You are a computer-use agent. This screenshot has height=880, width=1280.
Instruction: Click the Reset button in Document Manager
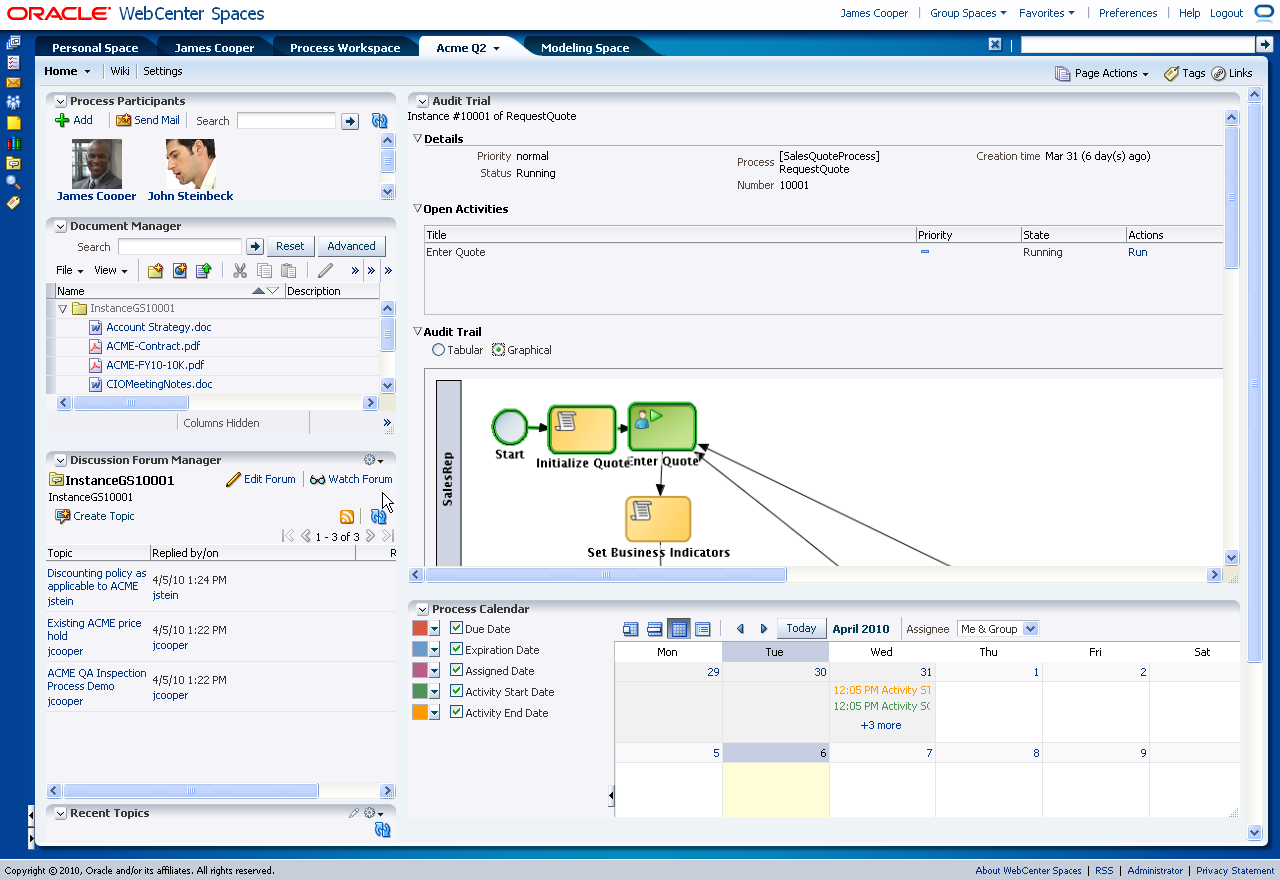point(290,246)
